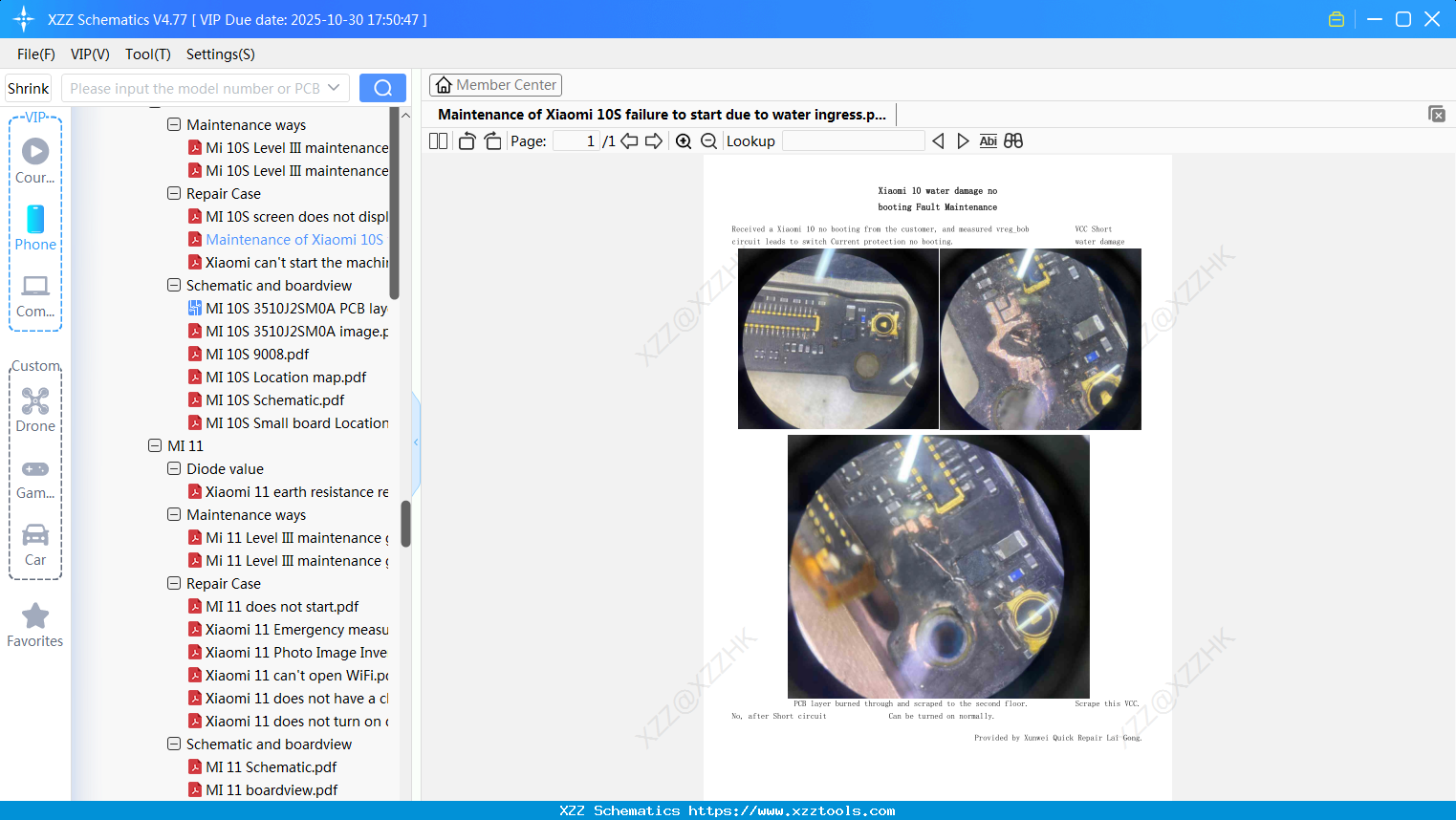Open Xiaomi 11 Emergency measures file
This screenshot has height=820, width=1456.
click(x=288, y=630)
